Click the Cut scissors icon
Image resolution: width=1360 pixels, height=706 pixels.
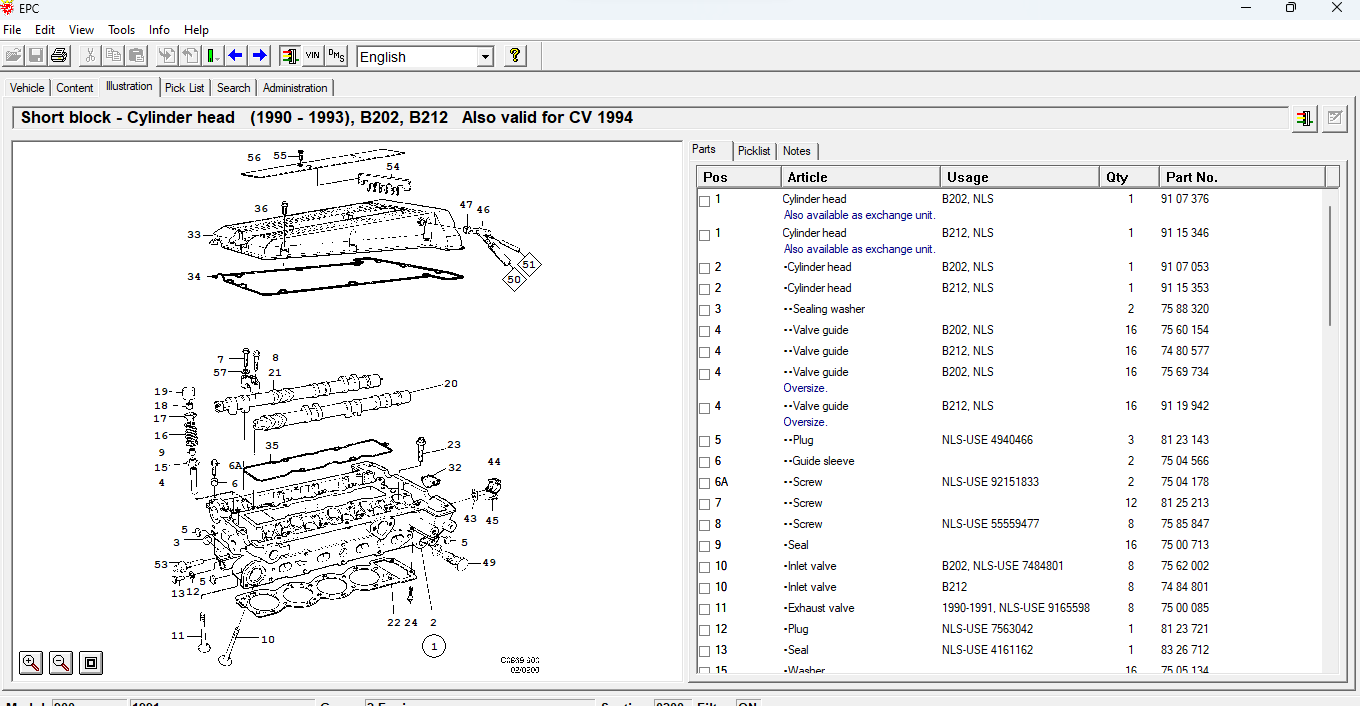tap(89, 56)
